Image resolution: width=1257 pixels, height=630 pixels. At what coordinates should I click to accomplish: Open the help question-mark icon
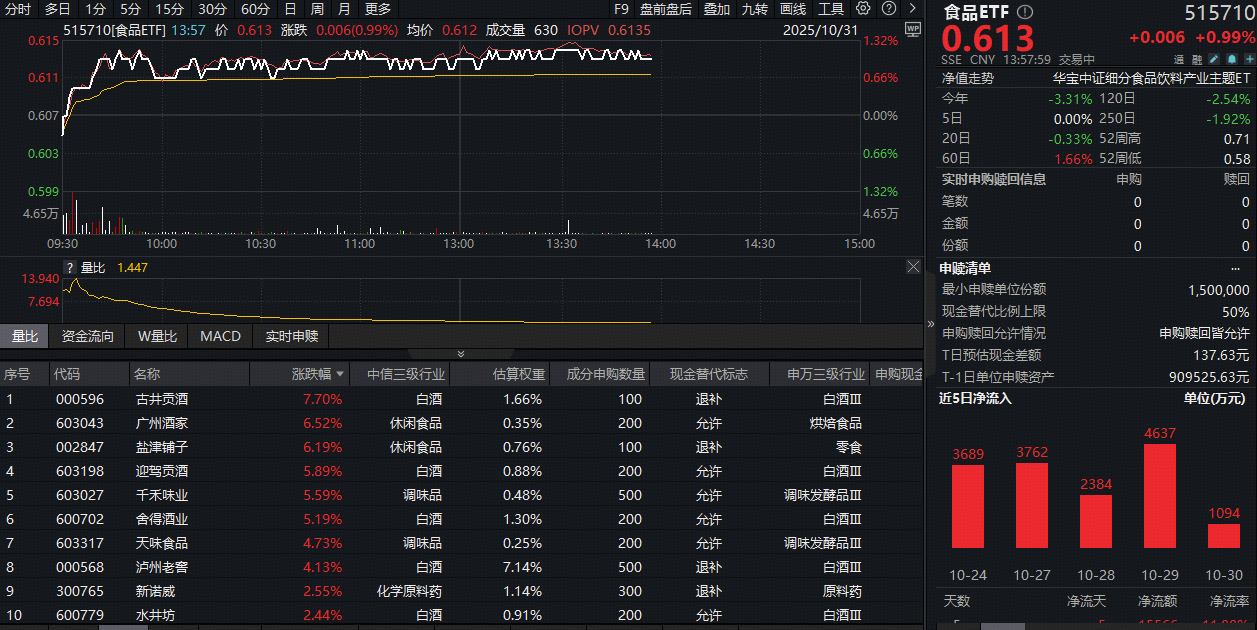(888, 8)
